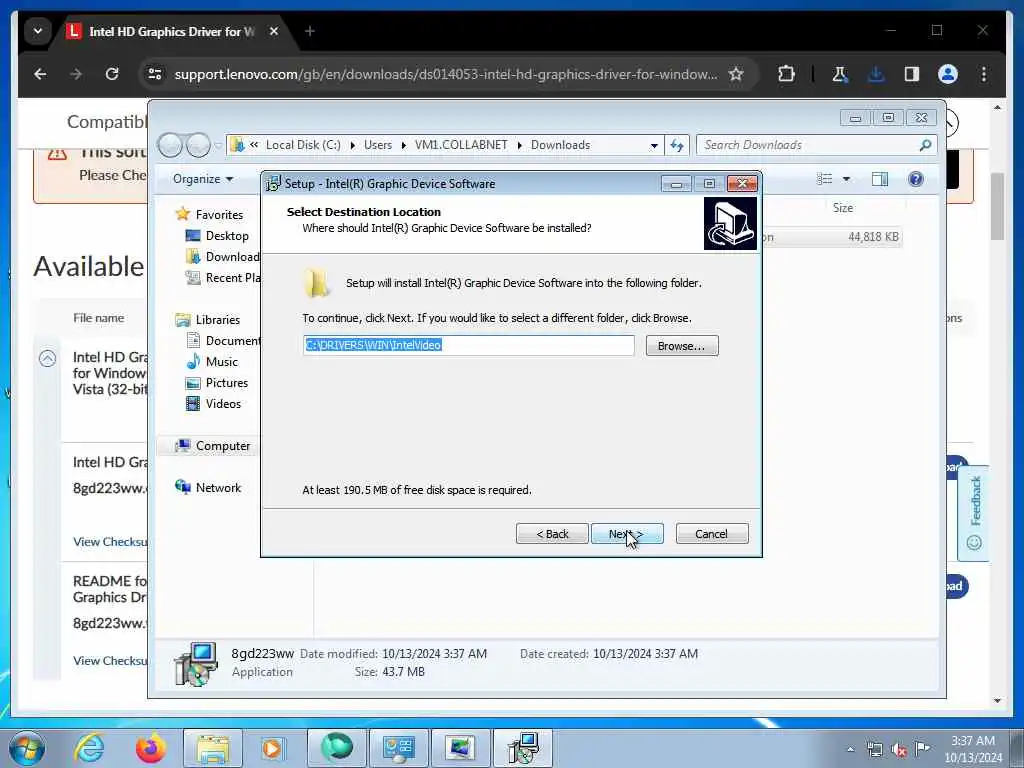
Task: Open the Feedback tab on Lenovo page
Action: point(973,513)
